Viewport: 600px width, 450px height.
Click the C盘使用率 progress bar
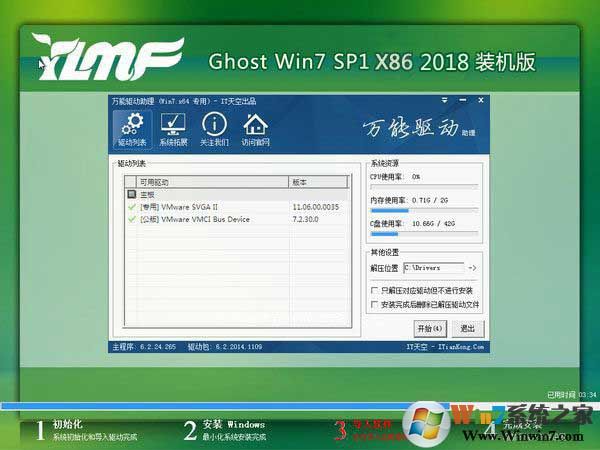424,233
